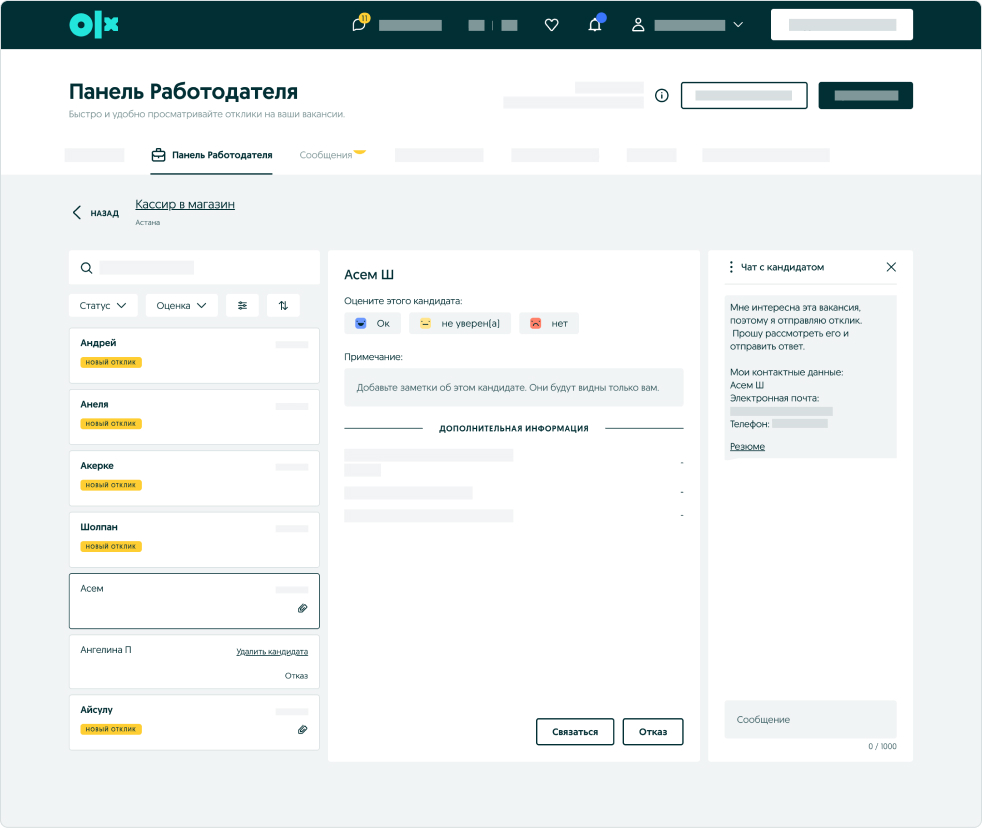This screenshot has height=828, width=982.
Task: Click the OLX logo
Action: click(93, 25)
